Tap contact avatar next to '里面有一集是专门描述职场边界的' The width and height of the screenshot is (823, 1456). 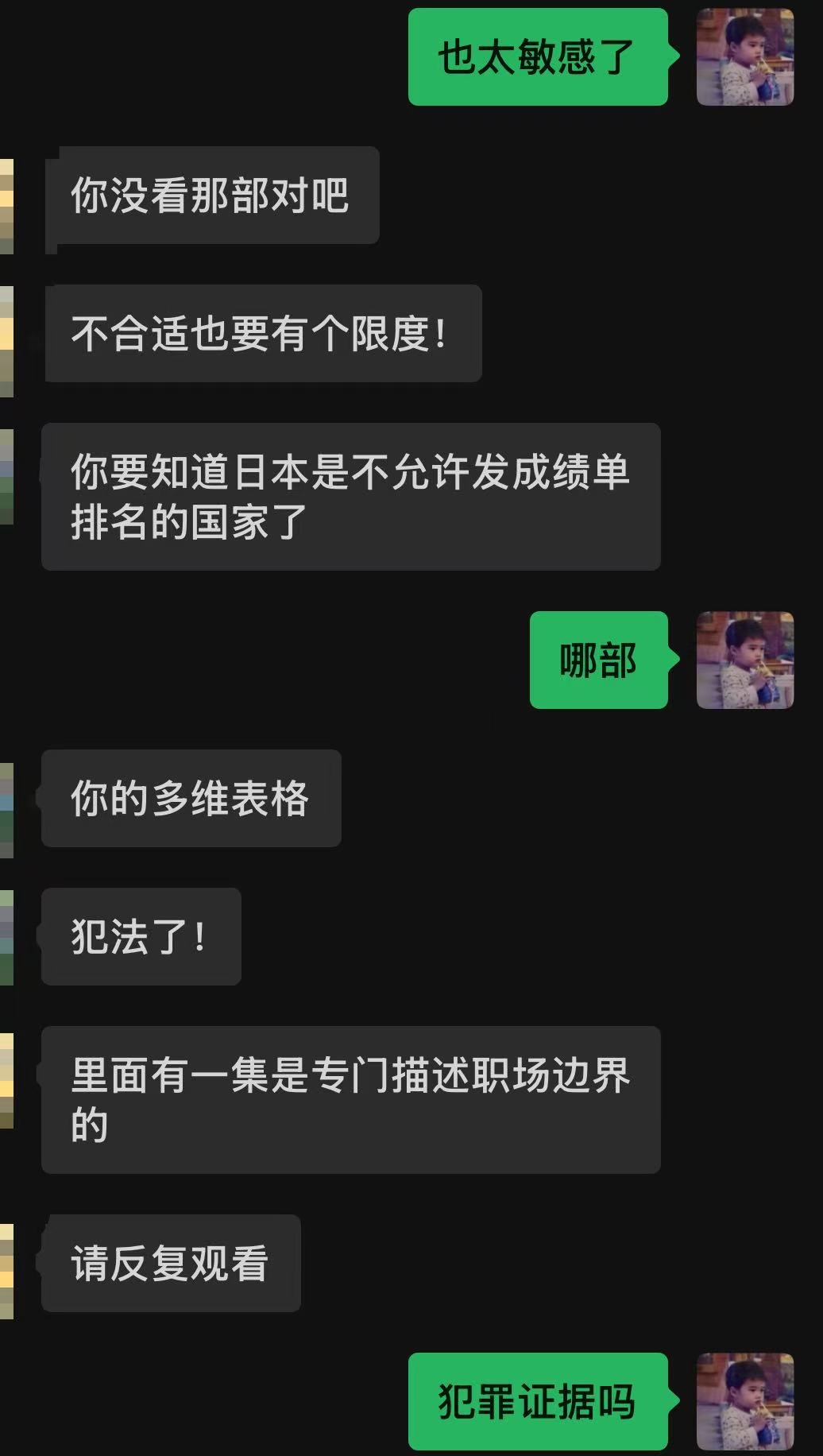pyautogui.click(x=6, y=1081)
